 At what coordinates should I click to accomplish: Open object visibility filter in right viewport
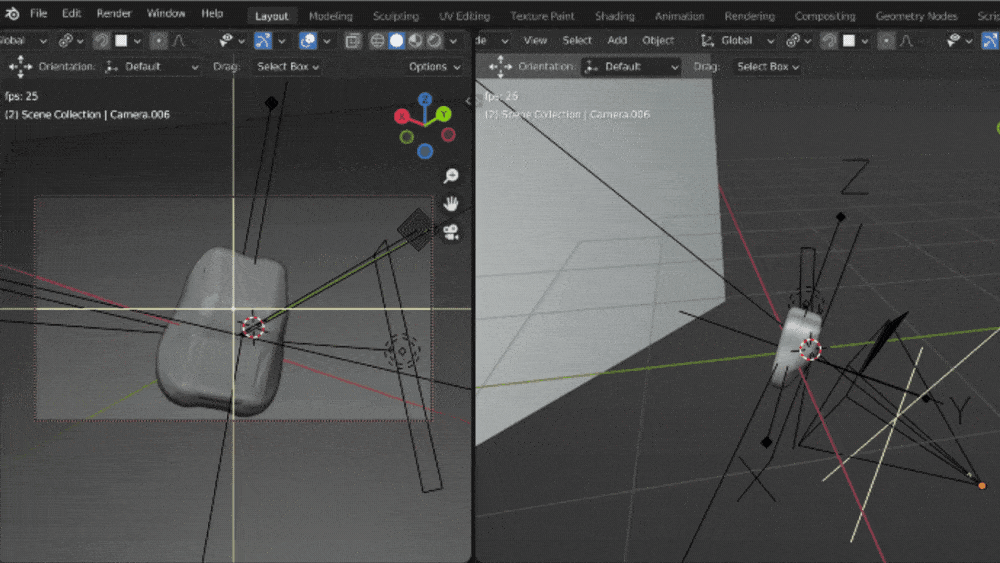pos(959,41)
